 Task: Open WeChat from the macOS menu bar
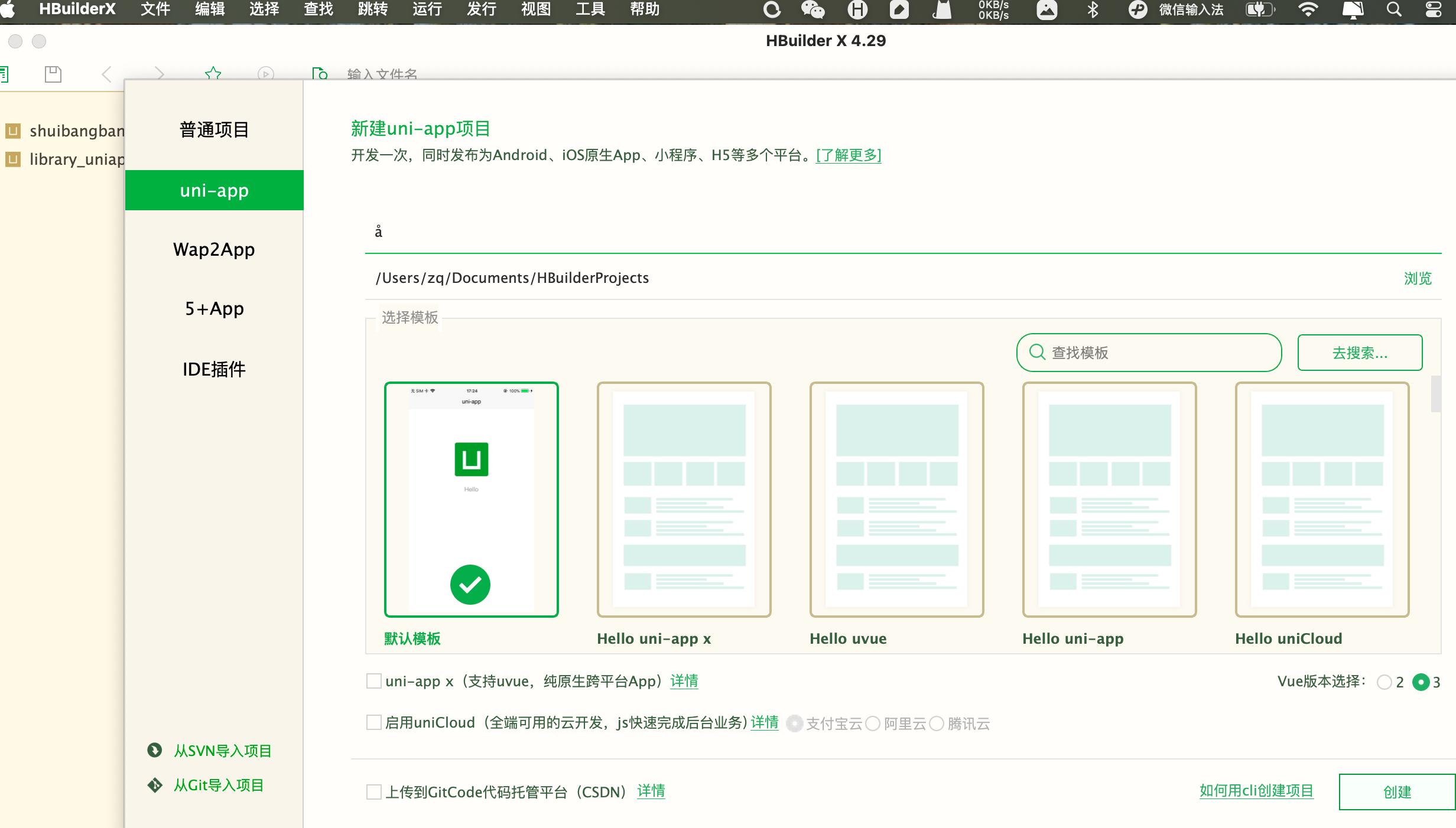[812, 9]
